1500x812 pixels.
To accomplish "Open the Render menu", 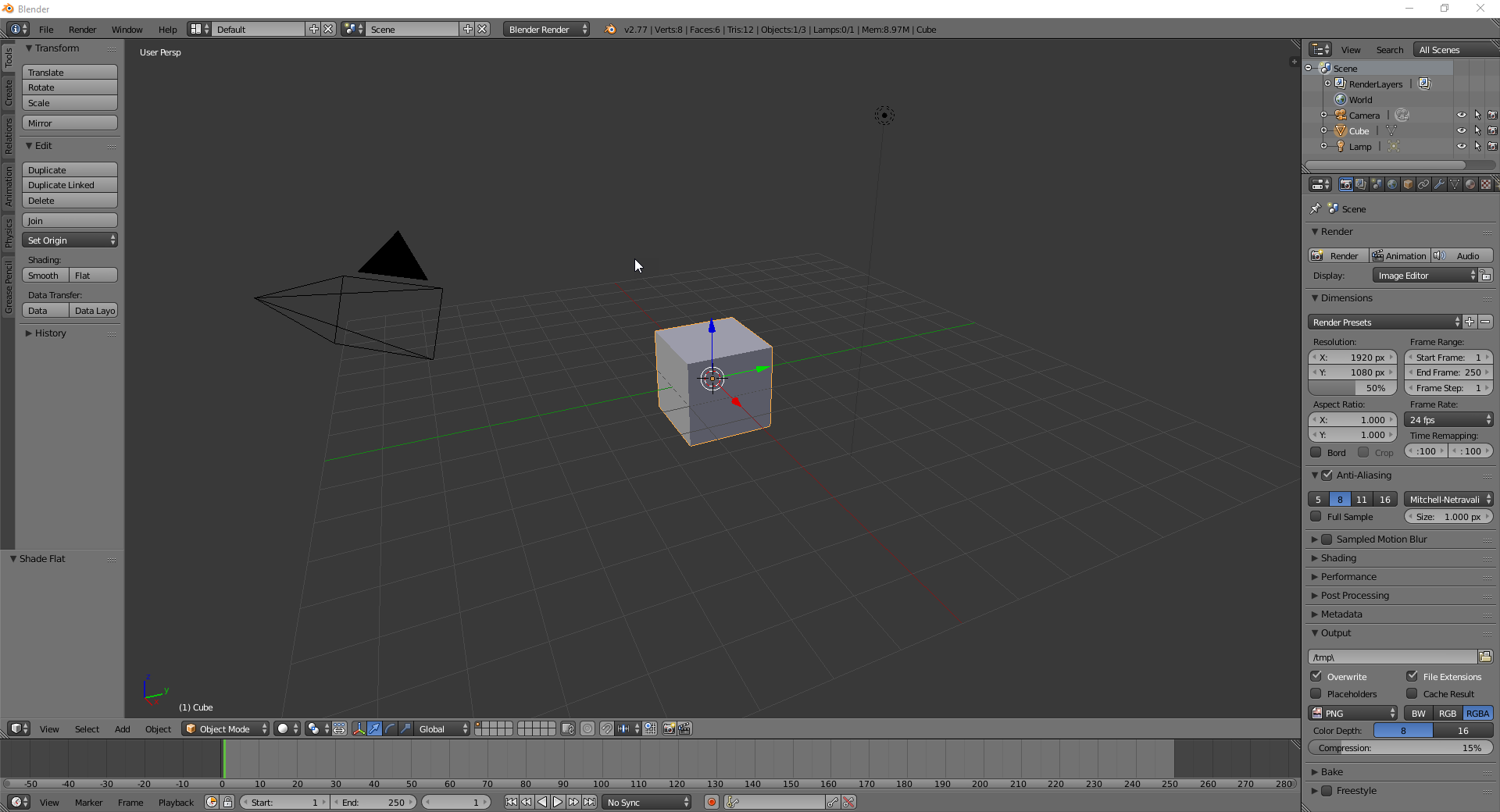I will click(x=82, y=29).
